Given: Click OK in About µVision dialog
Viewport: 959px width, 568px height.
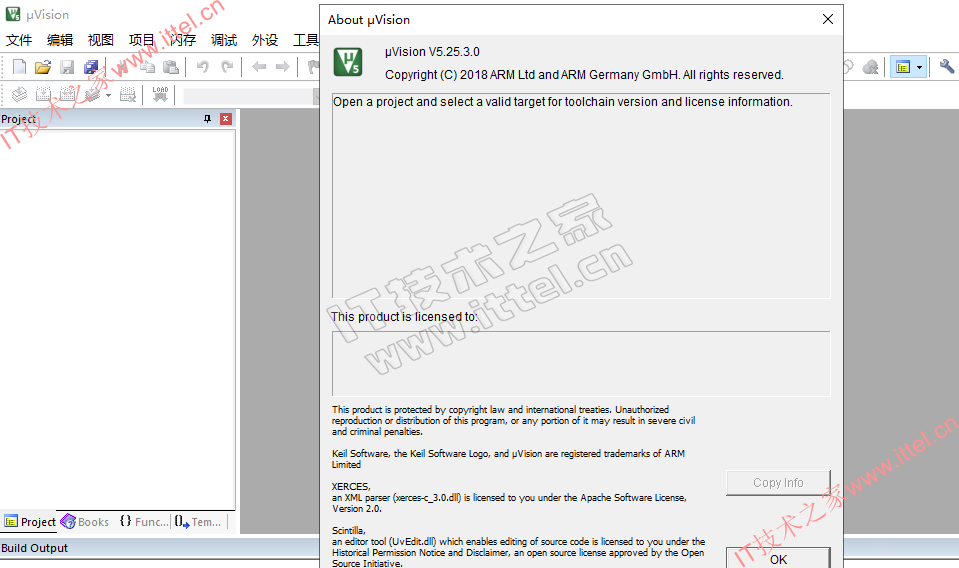Looking at the screenshot, I should coord(778,559).
